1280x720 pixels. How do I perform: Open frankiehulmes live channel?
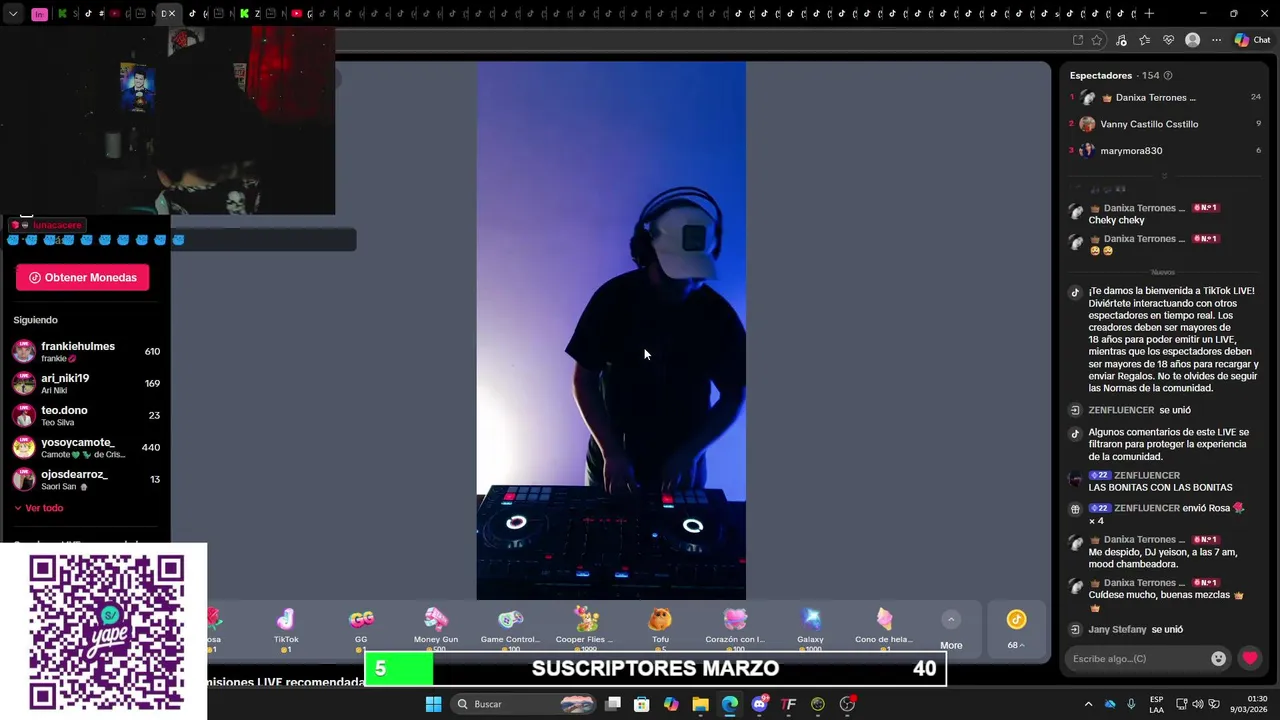(x=85, y=351)
